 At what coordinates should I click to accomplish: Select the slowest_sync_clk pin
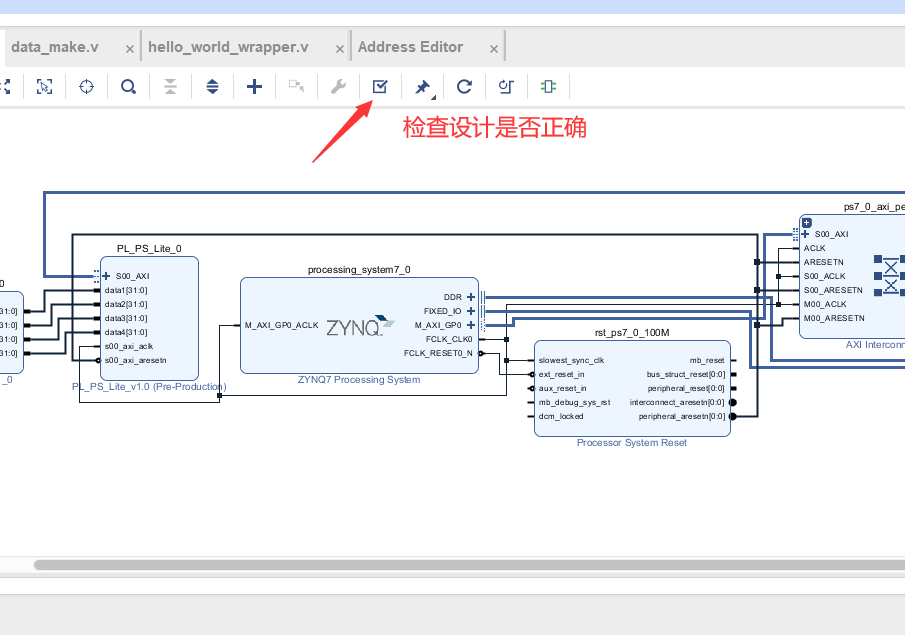[x=571, y=360]
